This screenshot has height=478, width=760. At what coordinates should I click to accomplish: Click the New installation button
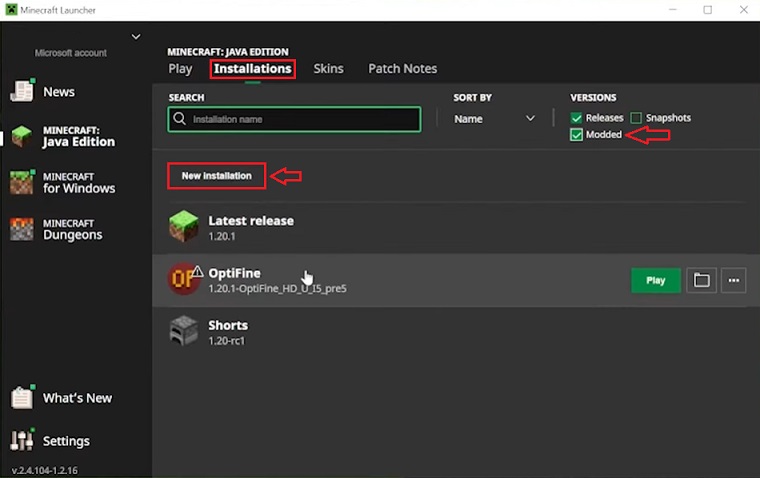click(x=216, y=176)
